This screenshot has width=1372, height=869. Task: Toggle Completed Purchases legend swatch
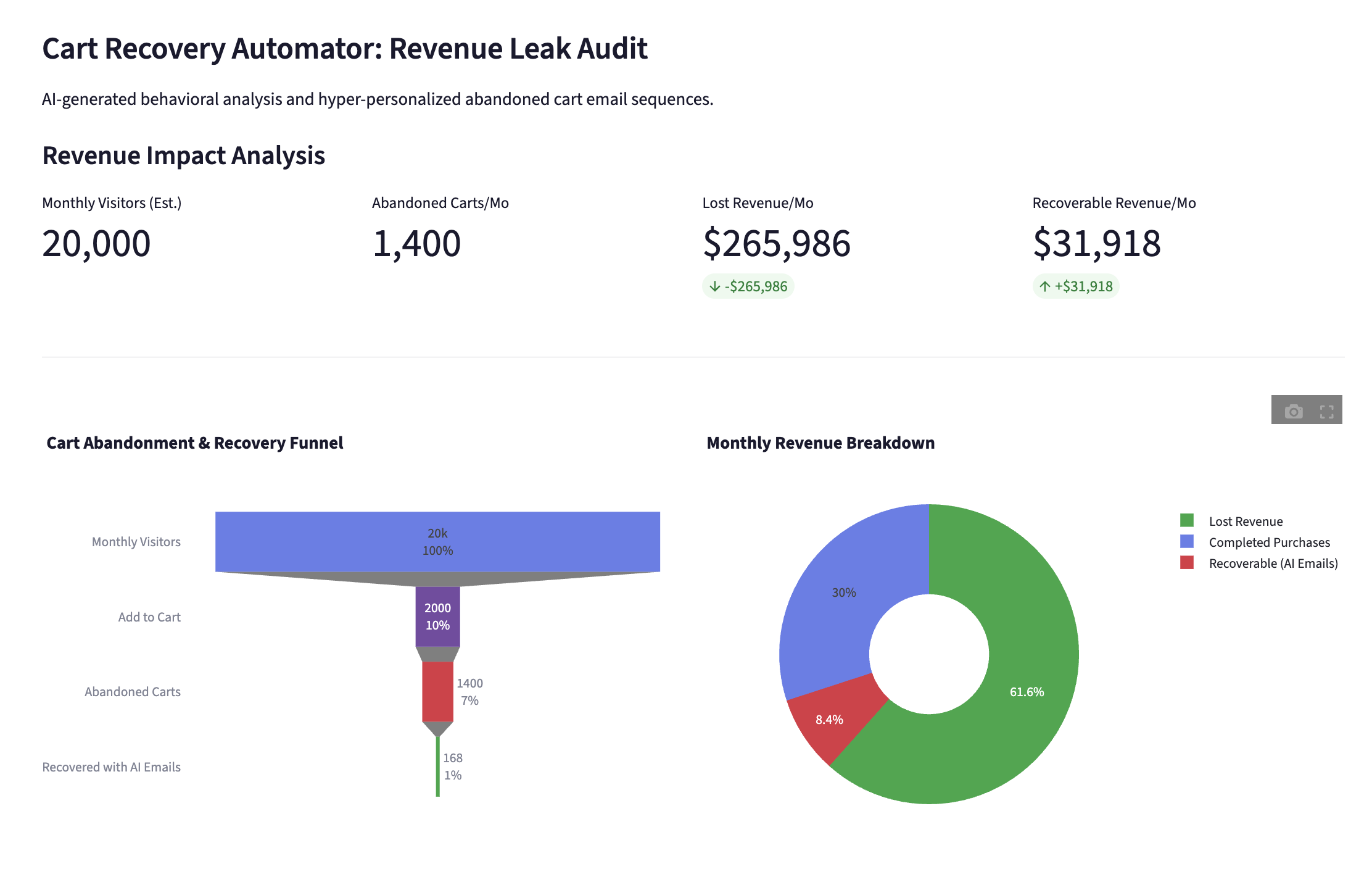pos(1186,542)
